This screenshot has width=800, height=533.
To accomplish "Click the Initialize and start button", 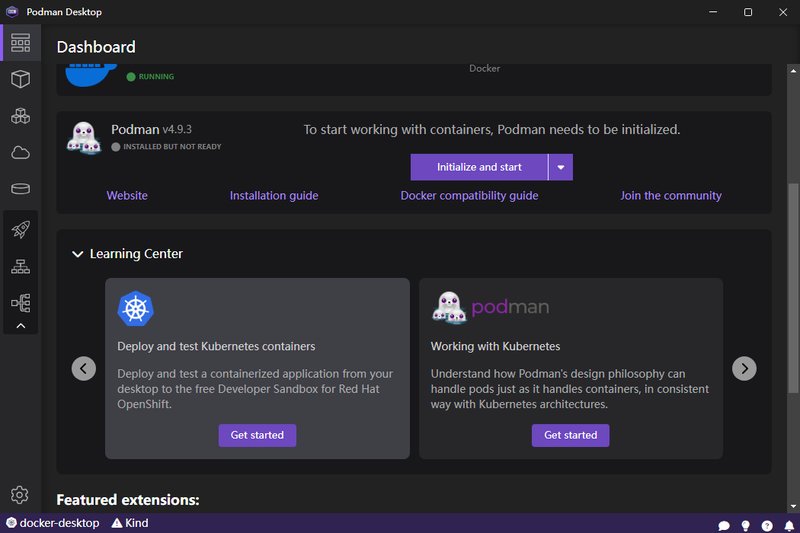I will click(479, 167).
